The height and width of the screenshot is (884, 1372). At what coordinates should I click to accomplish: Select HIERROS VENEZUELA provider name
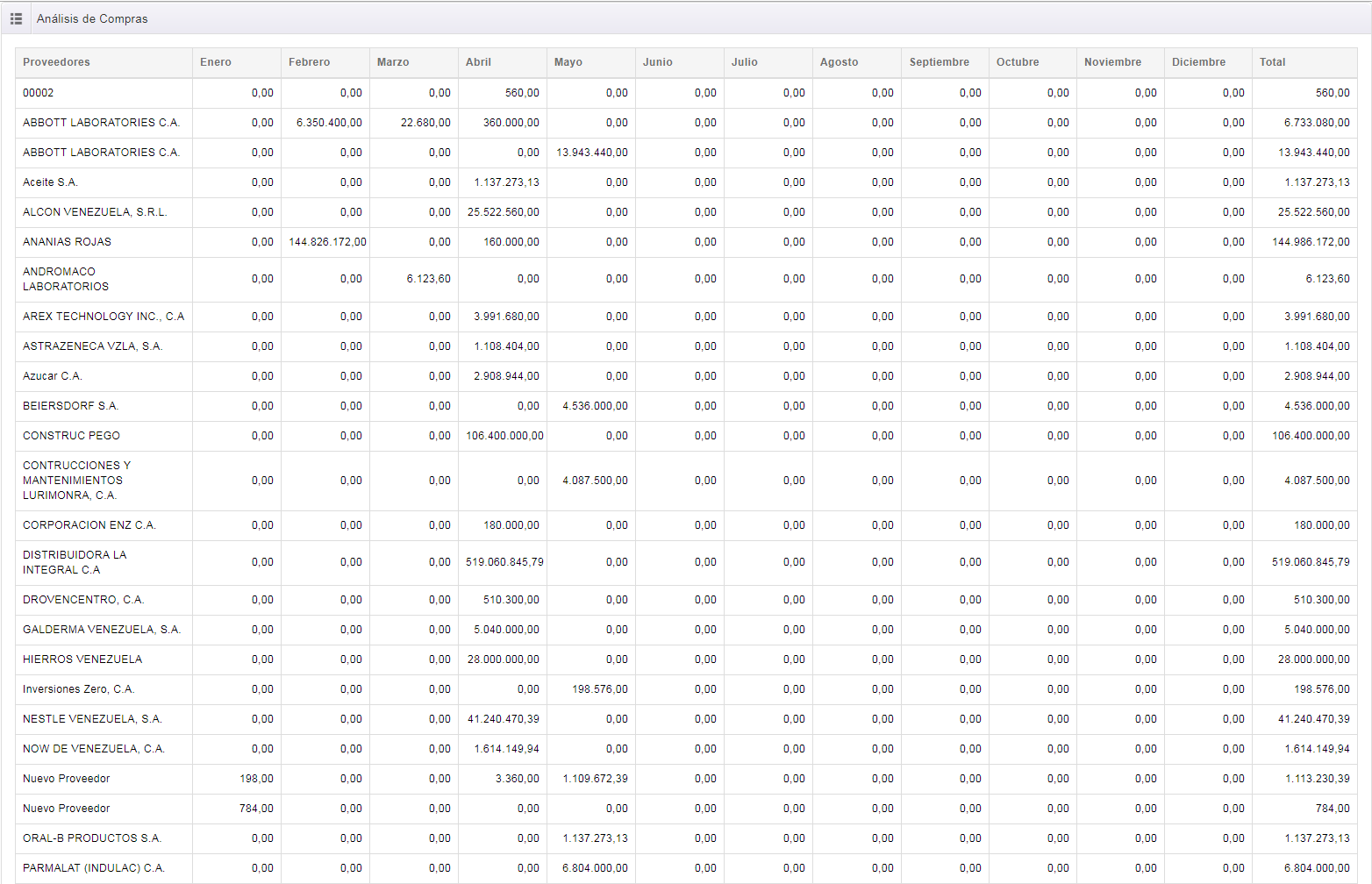[x=82, y=659]
